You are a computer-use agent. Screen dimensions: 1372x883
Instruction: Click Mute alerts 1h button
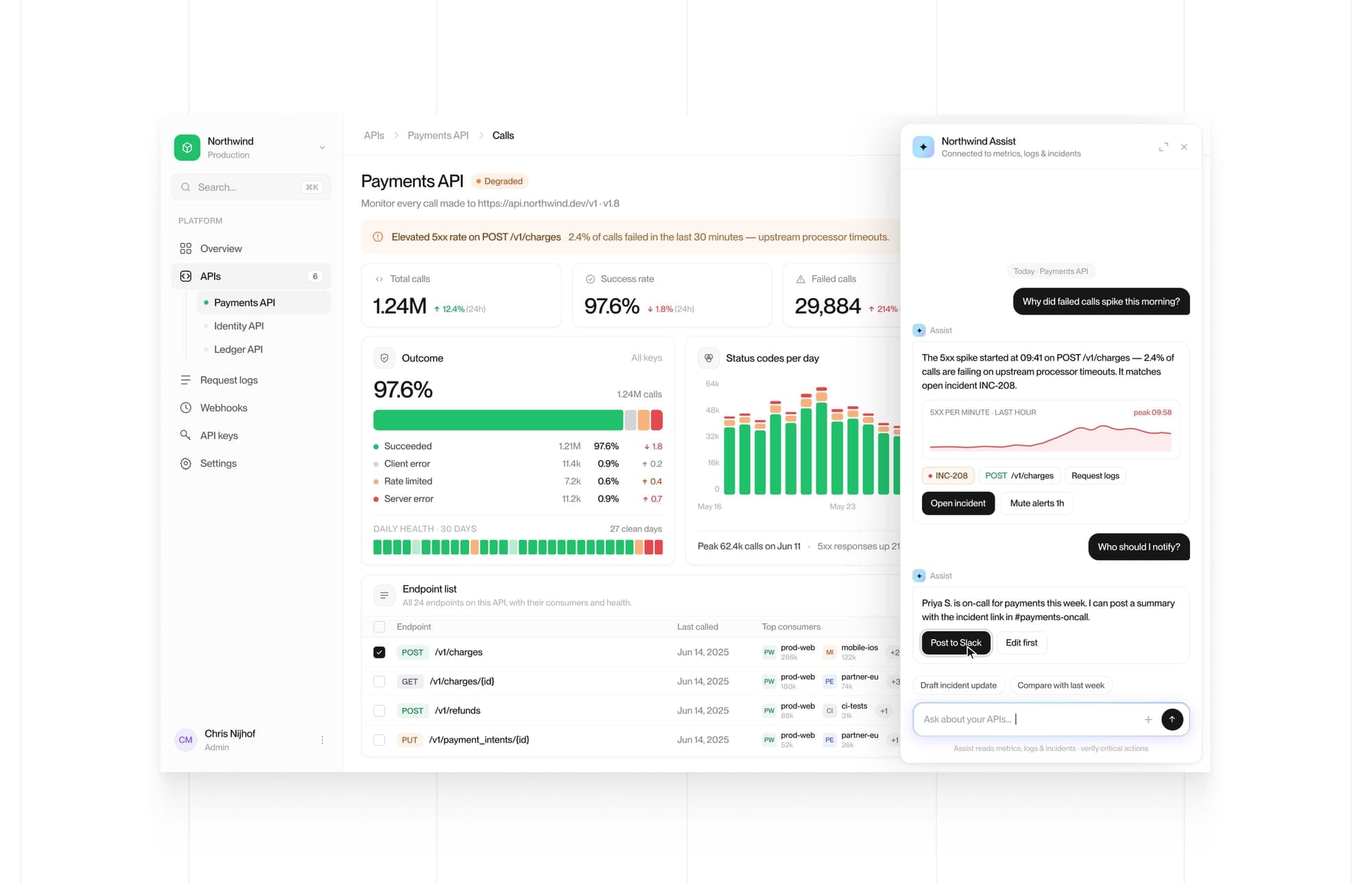[1037, 503]
